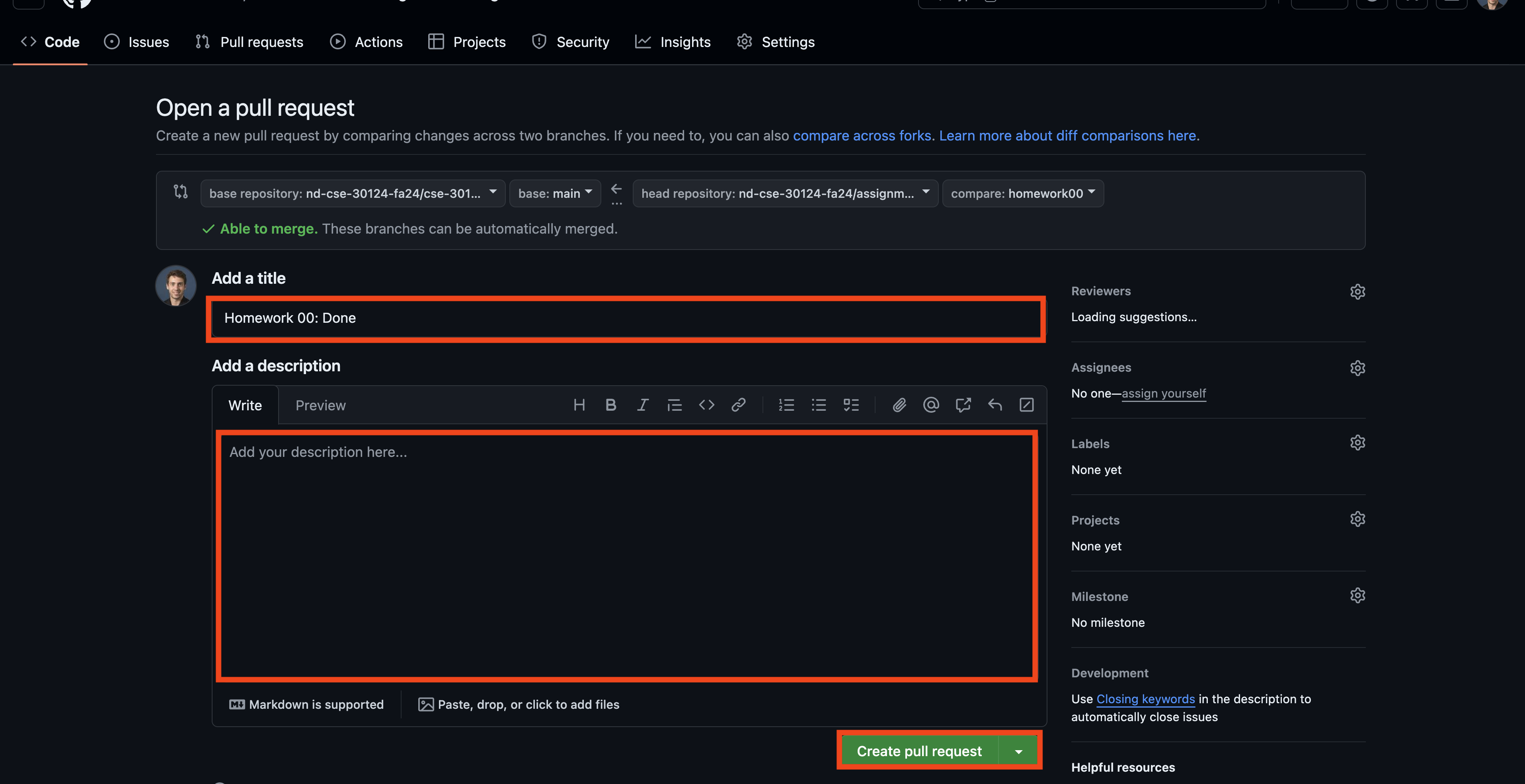Viewport: 1525px width, 784px height.
Task: Expand Create pull request options arrow
Action: click(x=1018, y=751)
